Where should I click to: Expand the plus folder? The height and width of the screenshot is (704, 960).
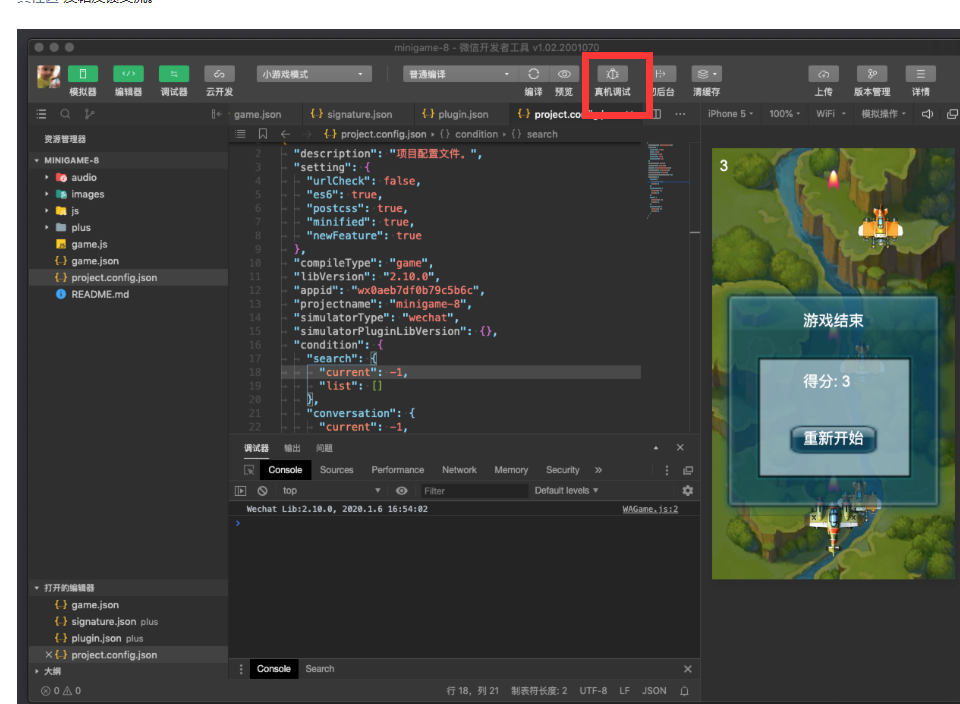click(x=47, y=227)
